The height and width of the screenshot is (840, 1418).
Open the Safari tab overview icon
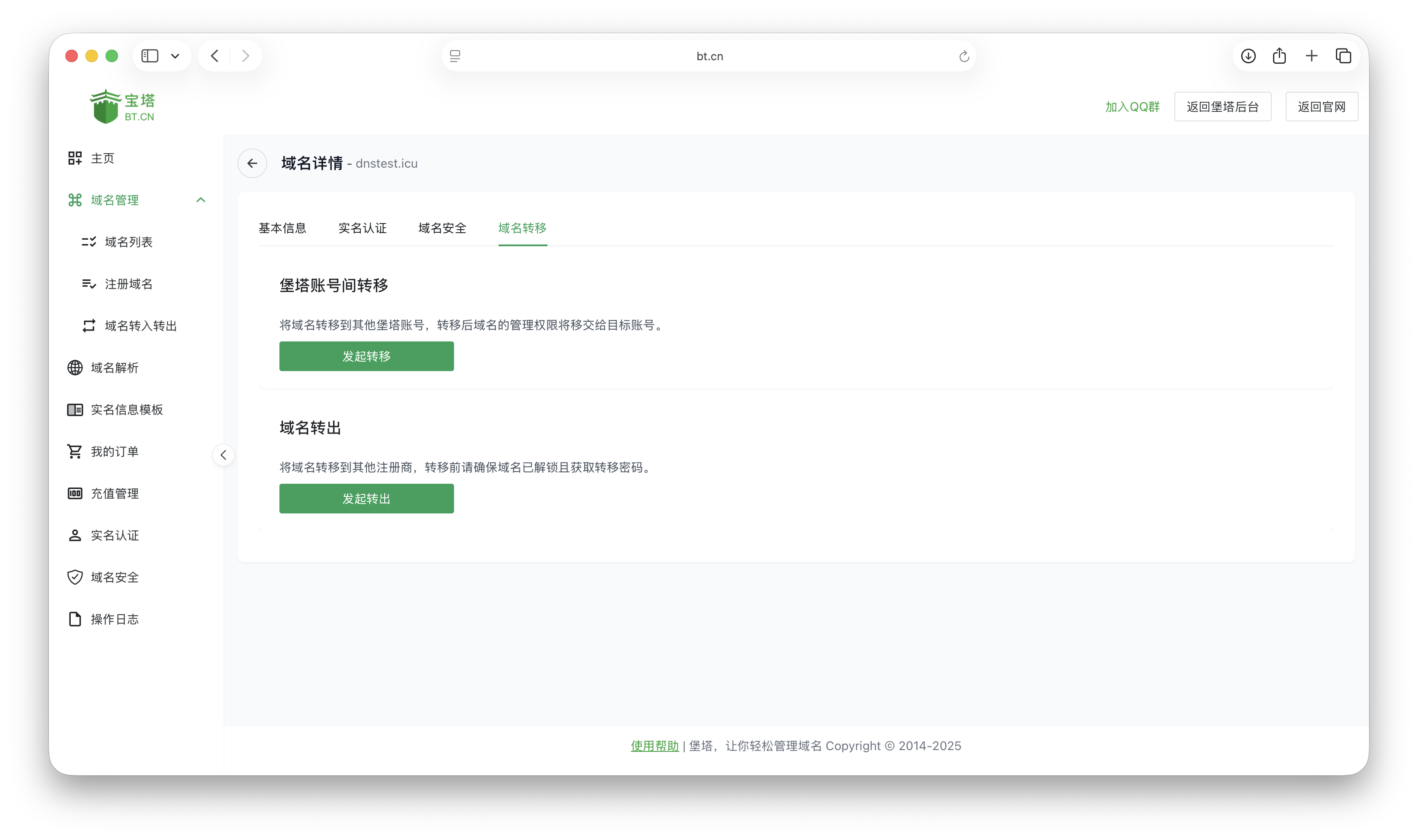coord(1343,56)
